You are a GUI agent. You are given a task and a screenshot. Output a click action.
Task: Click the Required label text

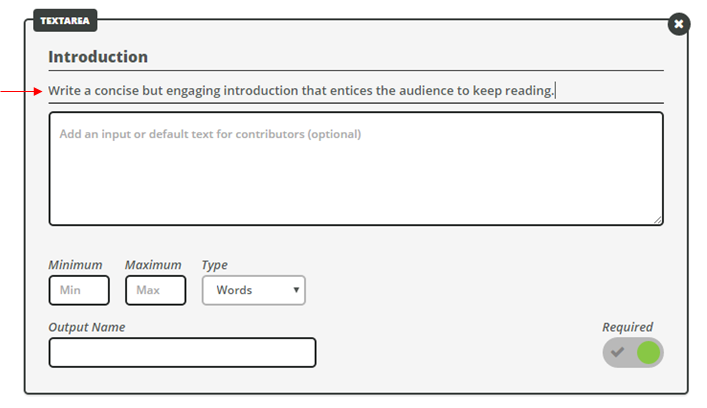[628, 327]
